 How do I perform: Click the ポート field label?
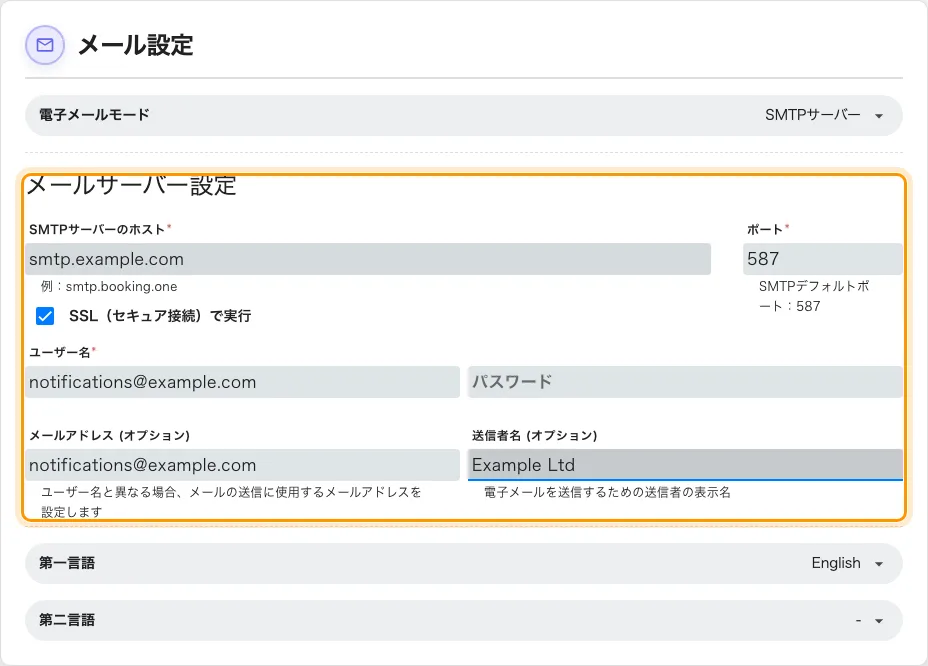coord(765,230)
